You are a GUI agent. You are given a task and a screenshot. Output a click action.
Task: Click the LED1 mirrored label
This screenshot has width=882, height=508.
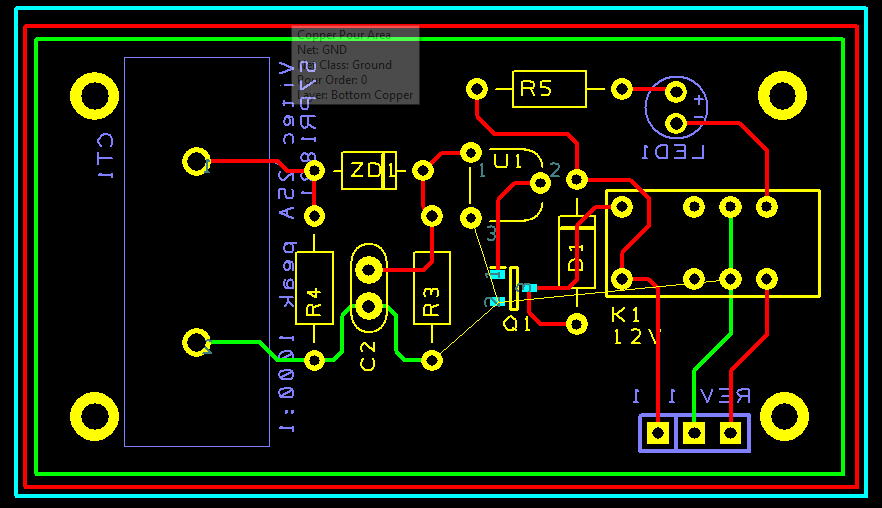[x=673, y=152]
